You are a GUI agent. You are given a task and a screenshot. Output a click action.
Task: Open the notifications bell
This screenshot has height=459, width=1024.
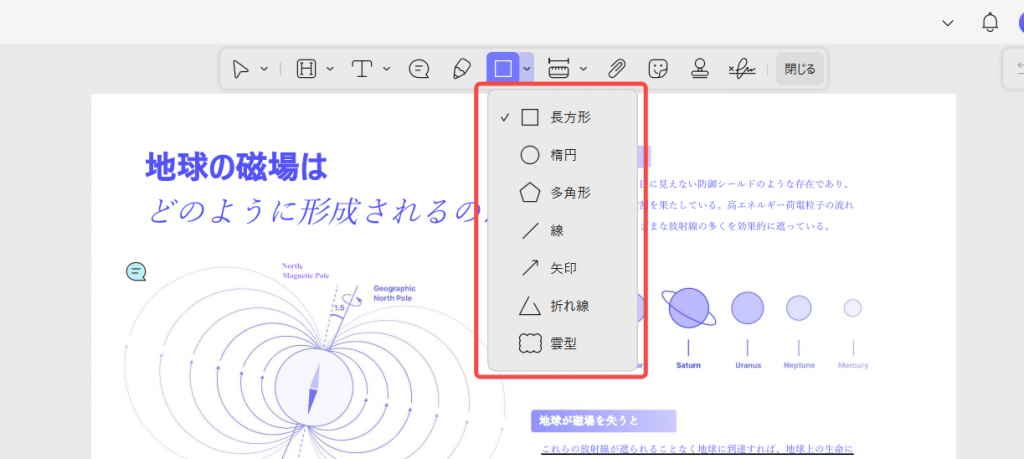990,23
